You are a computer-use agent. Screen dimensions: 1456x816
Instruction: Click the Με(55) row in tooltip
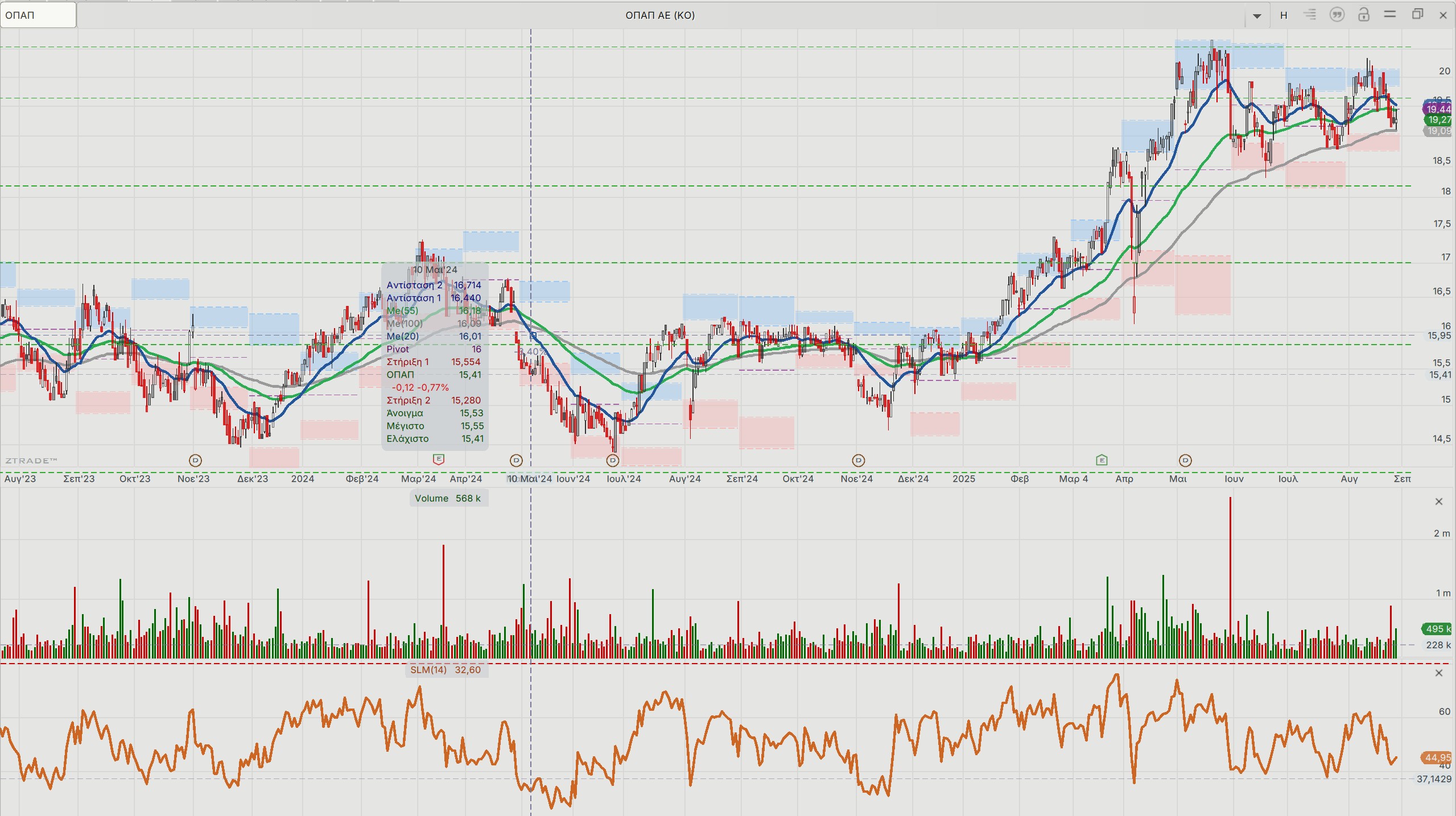click(x=434, y=310)
